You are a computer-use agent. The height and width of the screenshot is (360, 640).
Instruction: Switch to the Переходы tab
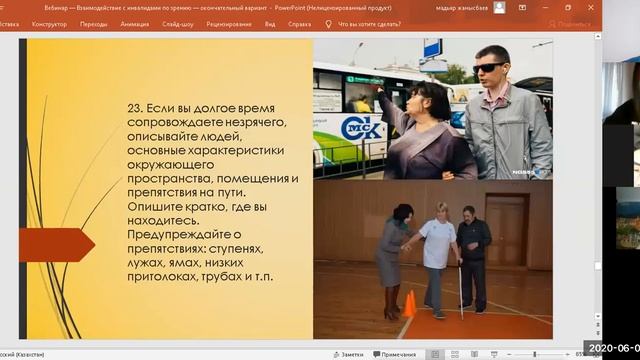click(x=93, y=24)
